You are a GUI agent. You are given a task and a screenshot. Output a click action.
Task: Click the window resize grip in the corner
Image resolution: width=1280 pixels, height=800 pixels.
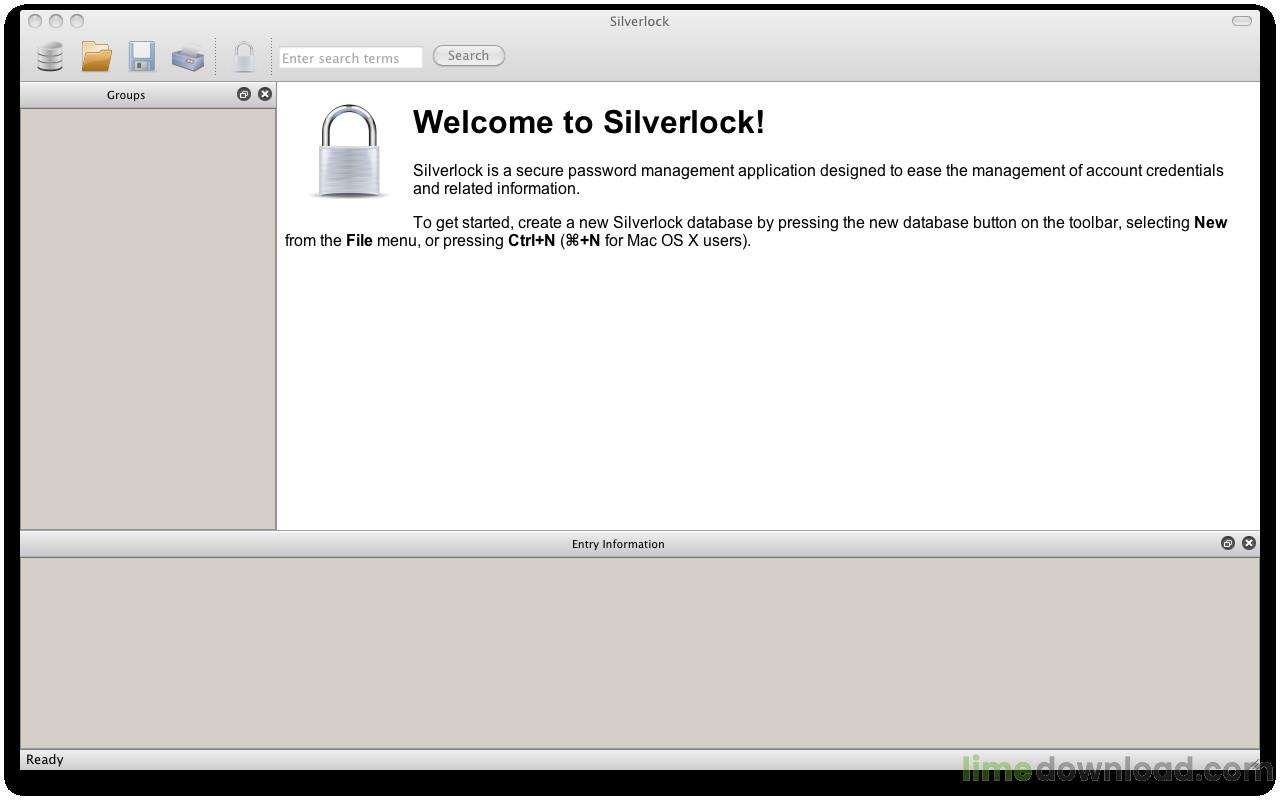coord(1252,762)
